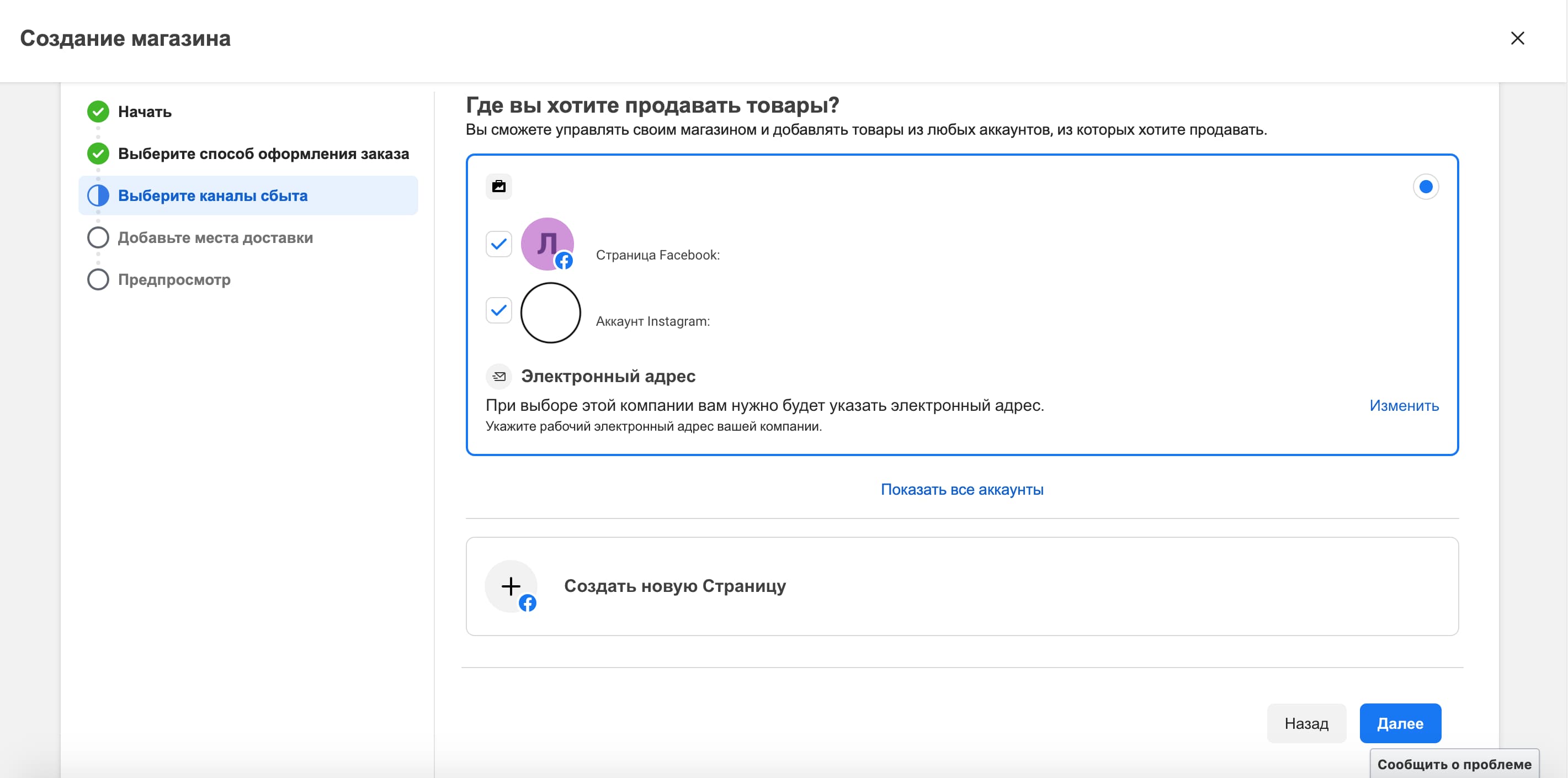Click the Страница Facebook label
This screenshot has width=1568, height=778.
pyautogui.click(x=657, y=255)
